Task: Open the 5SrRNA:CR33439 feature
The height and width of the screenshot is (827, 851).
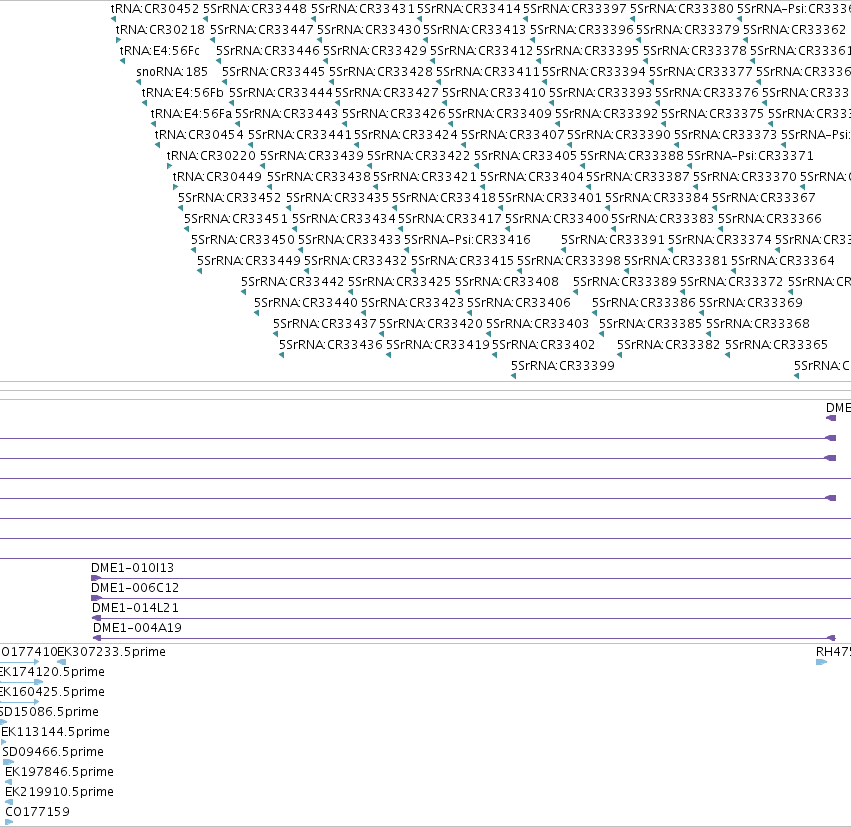Action: tap(312, 156)
